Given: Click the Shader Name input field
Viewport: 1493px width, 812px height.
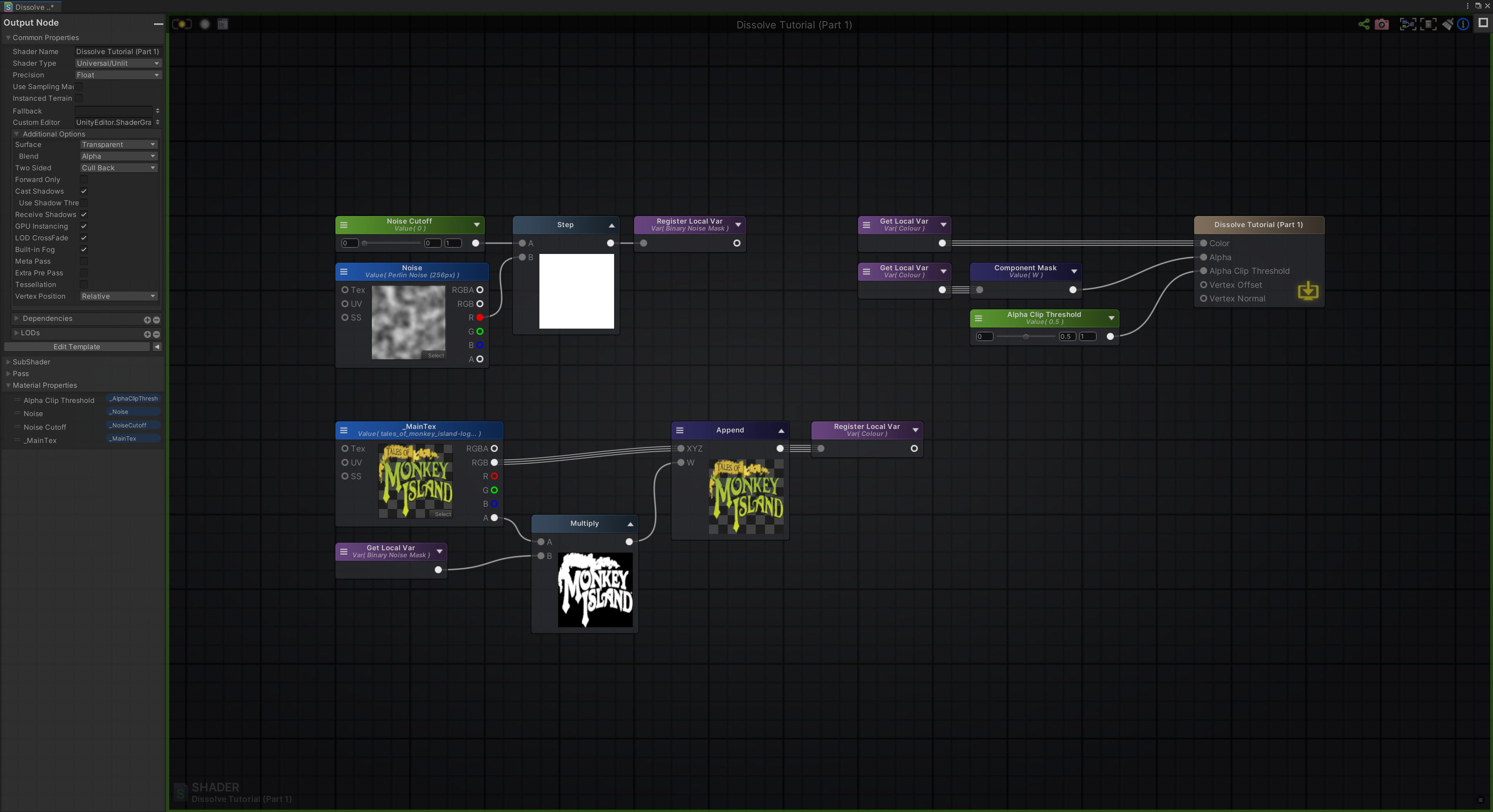Looking at the screenshot, I should point(118,52).
